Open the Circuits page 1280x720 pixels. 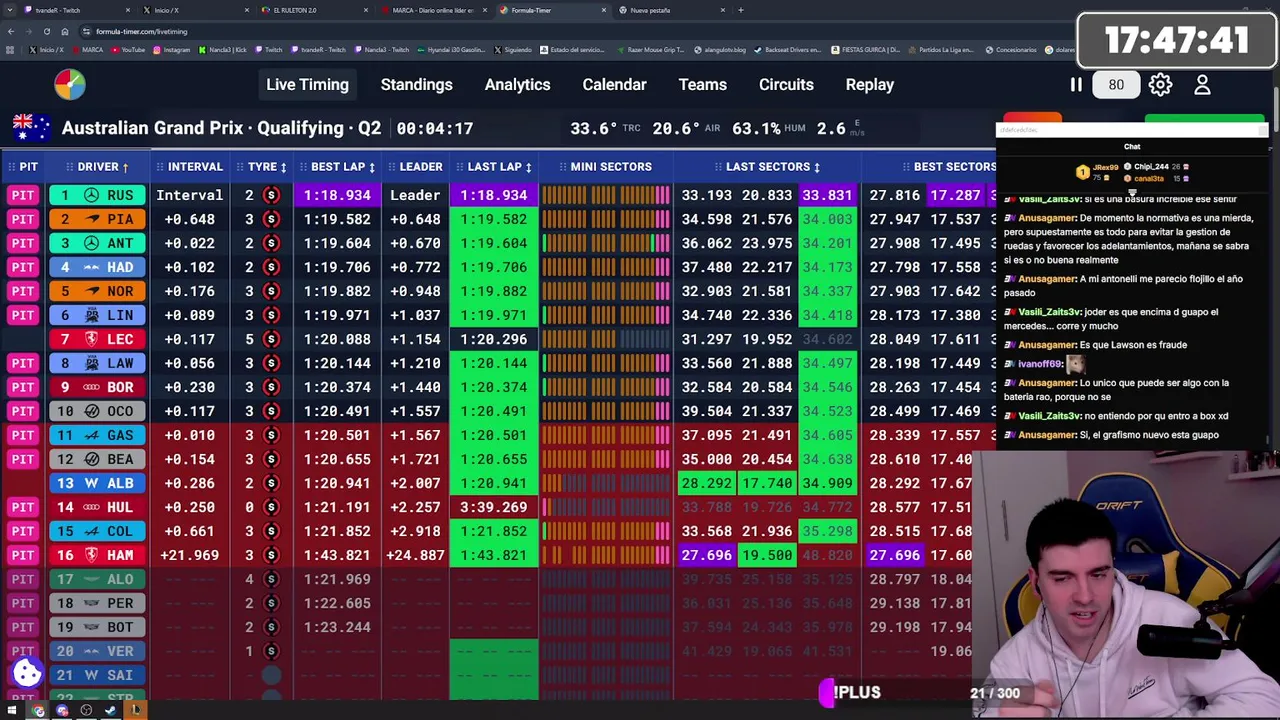point(786,85)
